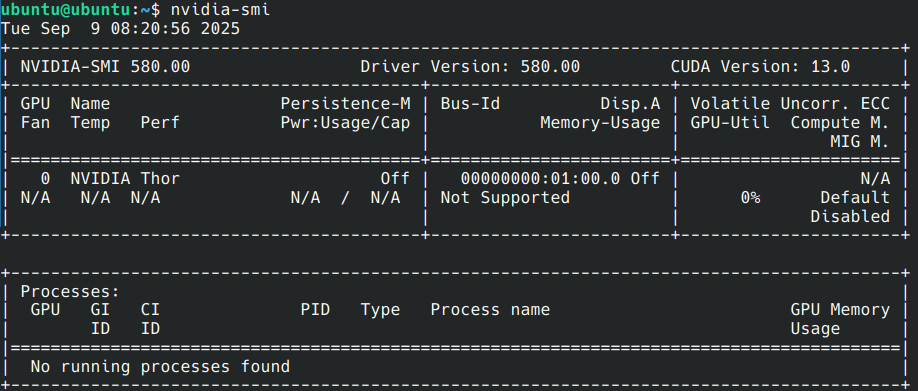
Task: Click the GI column header in Processes
Action: click(100, 310)
